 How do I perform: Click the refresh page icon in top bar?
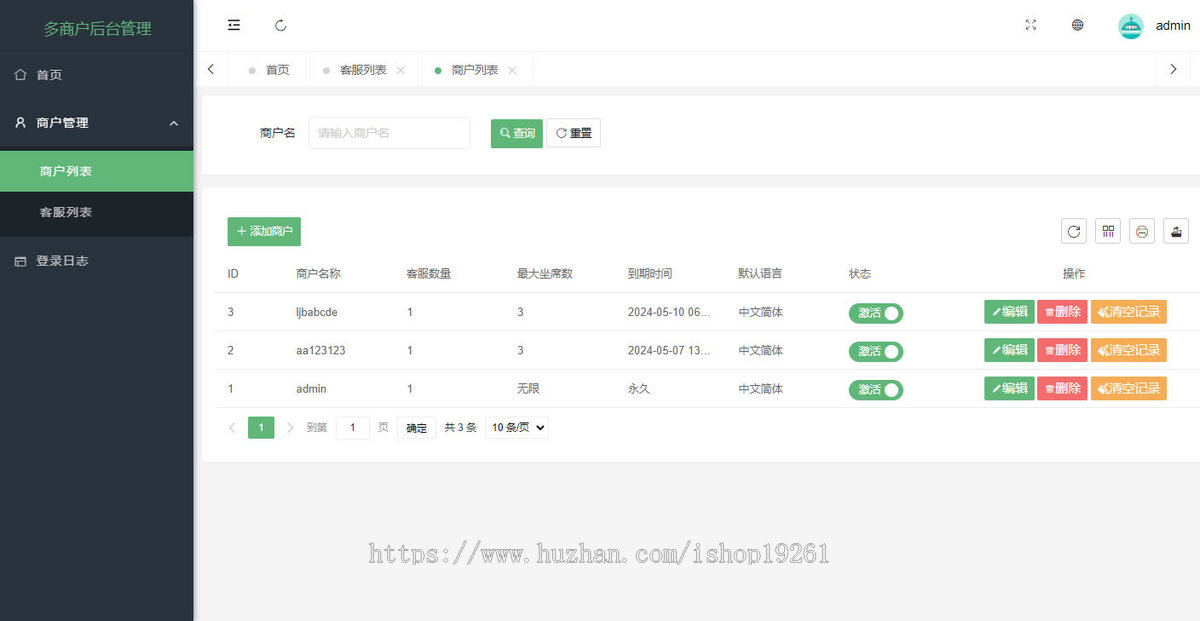(281, 25)
